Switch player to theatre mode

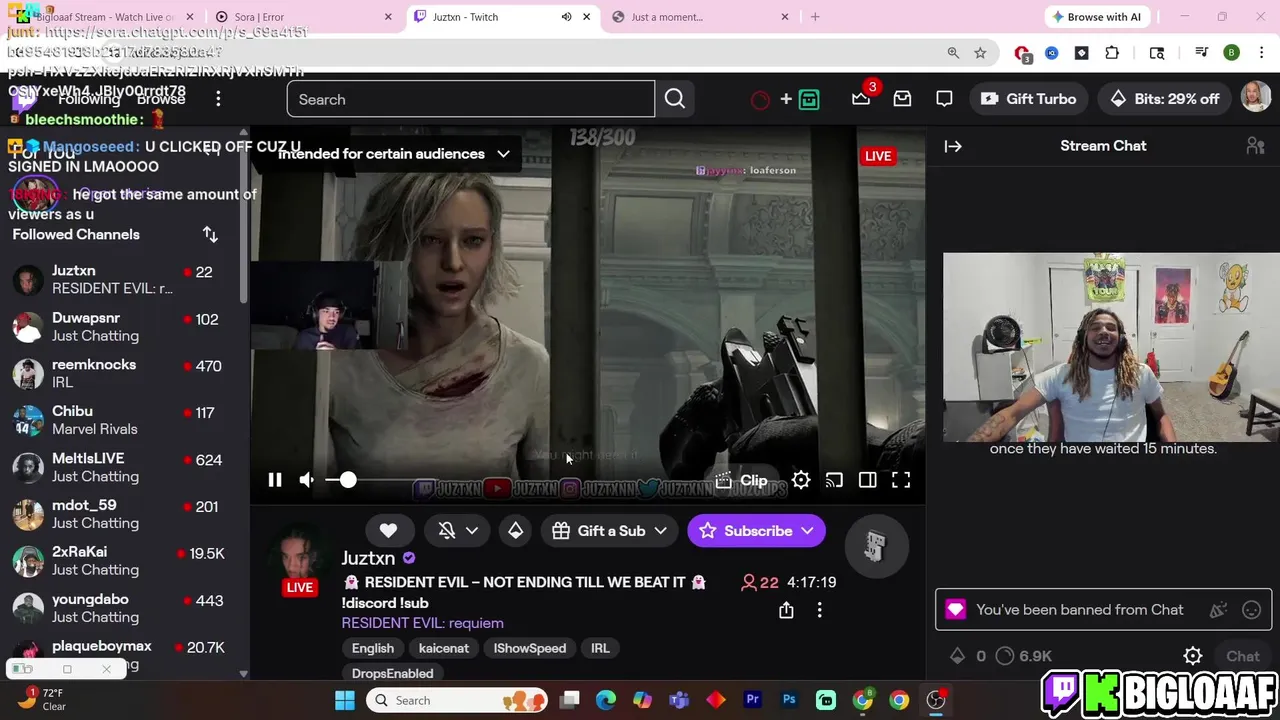point(867,480)
